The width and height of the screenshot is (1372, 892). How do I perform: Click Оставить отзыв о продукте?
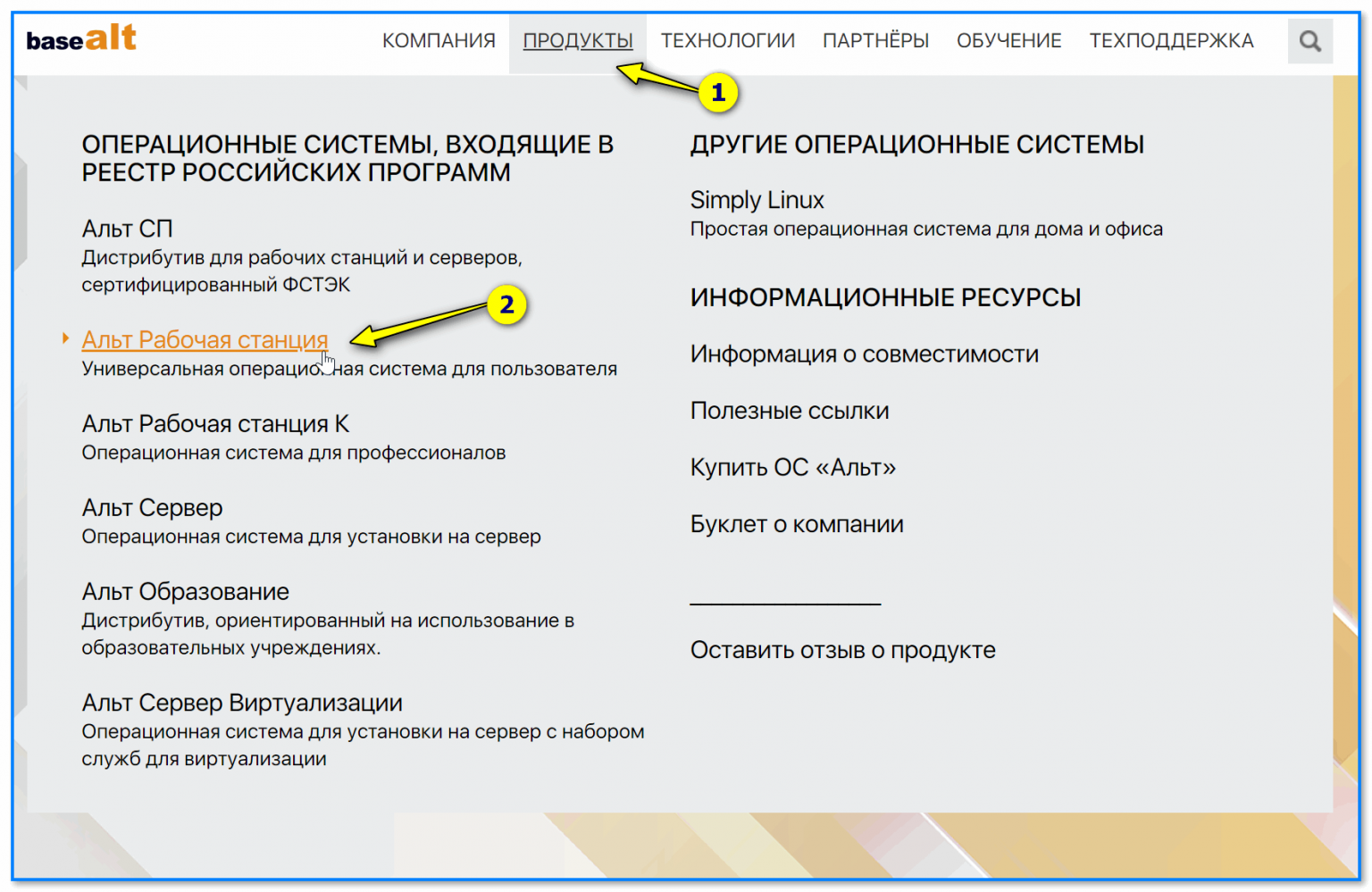842,650
